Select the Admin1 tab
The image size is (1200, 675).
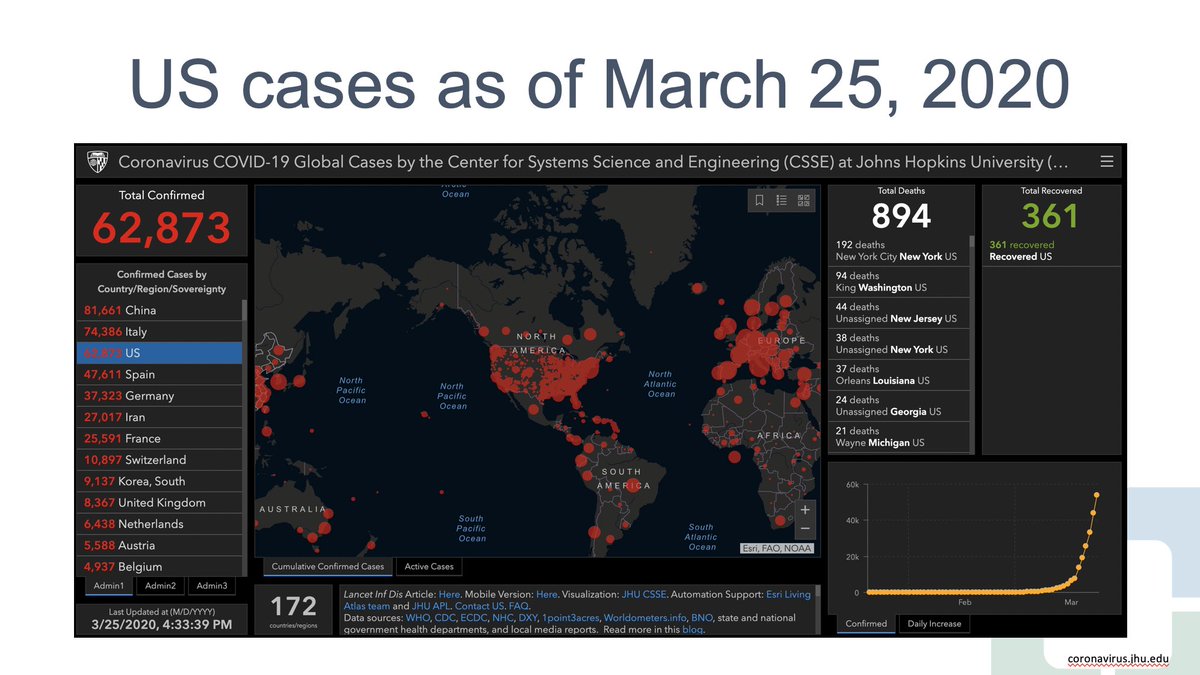(109, 586)
